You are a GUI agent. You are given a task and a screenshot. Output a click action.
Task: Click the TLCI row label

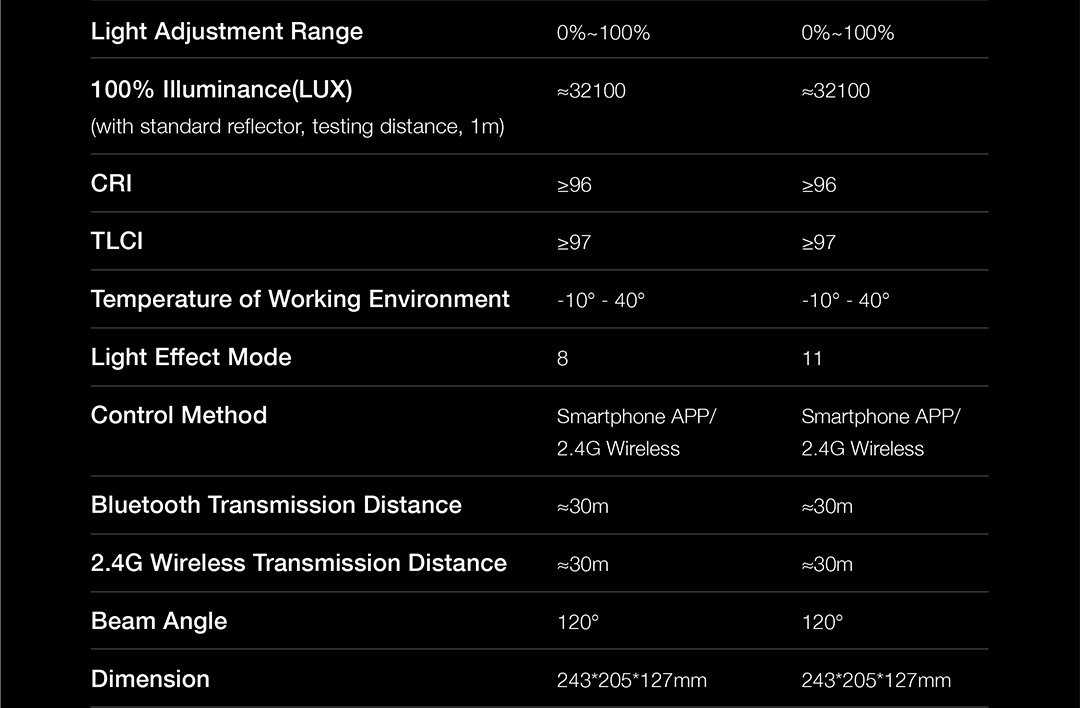coord(117,242)
